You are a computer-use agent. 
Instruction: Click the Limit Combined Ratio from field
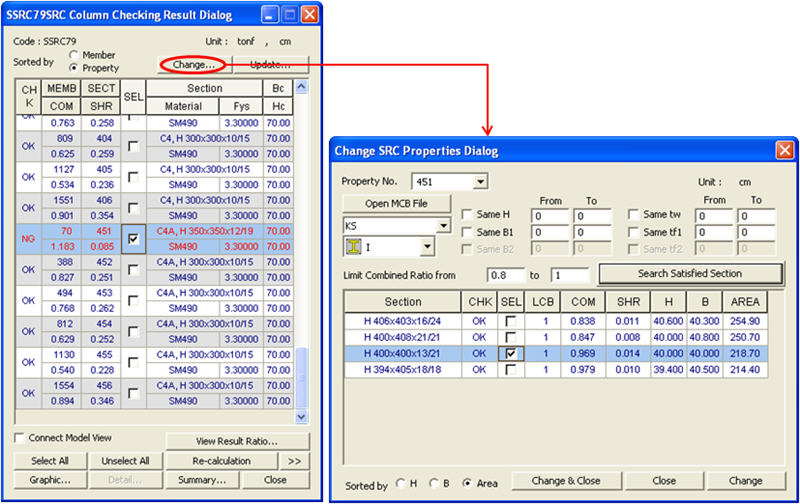pyautogui.click(x=505, y=275)
